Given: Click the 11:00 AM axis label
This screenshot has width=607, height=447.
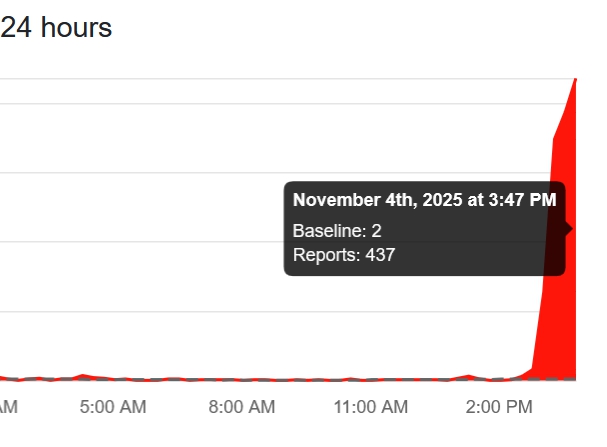Looking at the screenshot, I should tap(370, 407).
